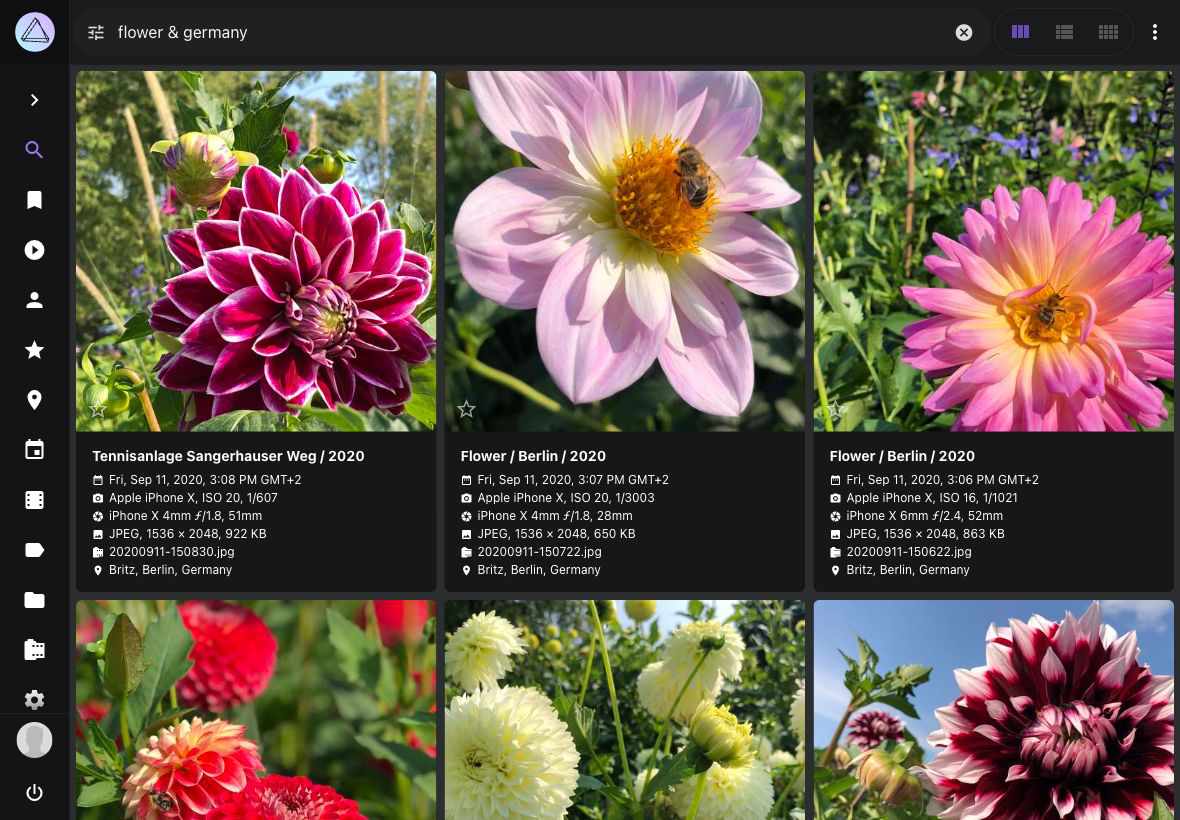Open Labels via the tag icon
This screenshot has height=820, width=1180.
pyautogui.click(x=34, y=550)
